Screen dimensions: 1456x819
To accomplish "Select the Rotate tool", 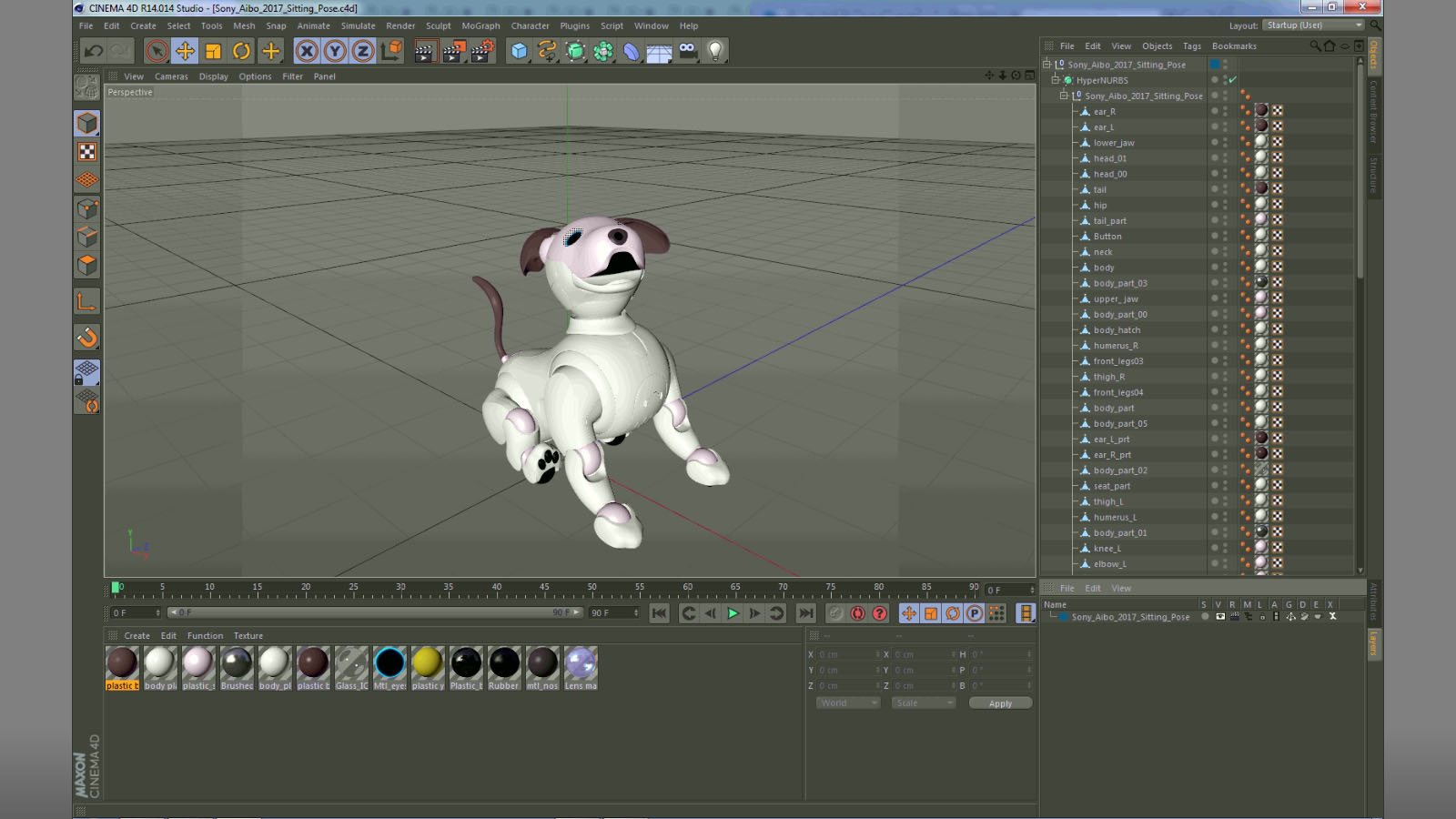I will pos(241,51).
